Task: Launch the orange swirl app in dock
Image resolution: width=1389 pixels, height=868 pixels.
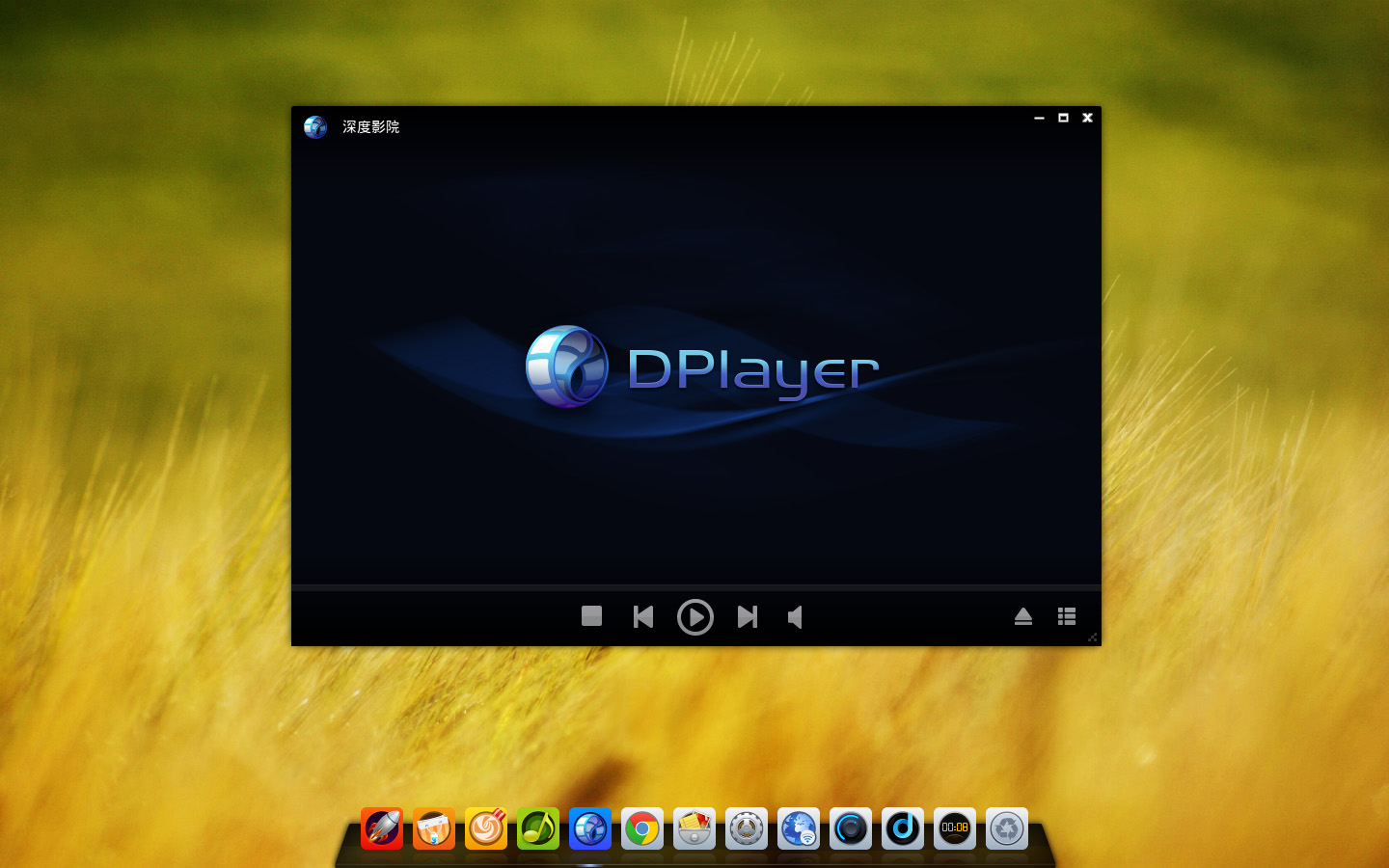Action: (486, 828)
